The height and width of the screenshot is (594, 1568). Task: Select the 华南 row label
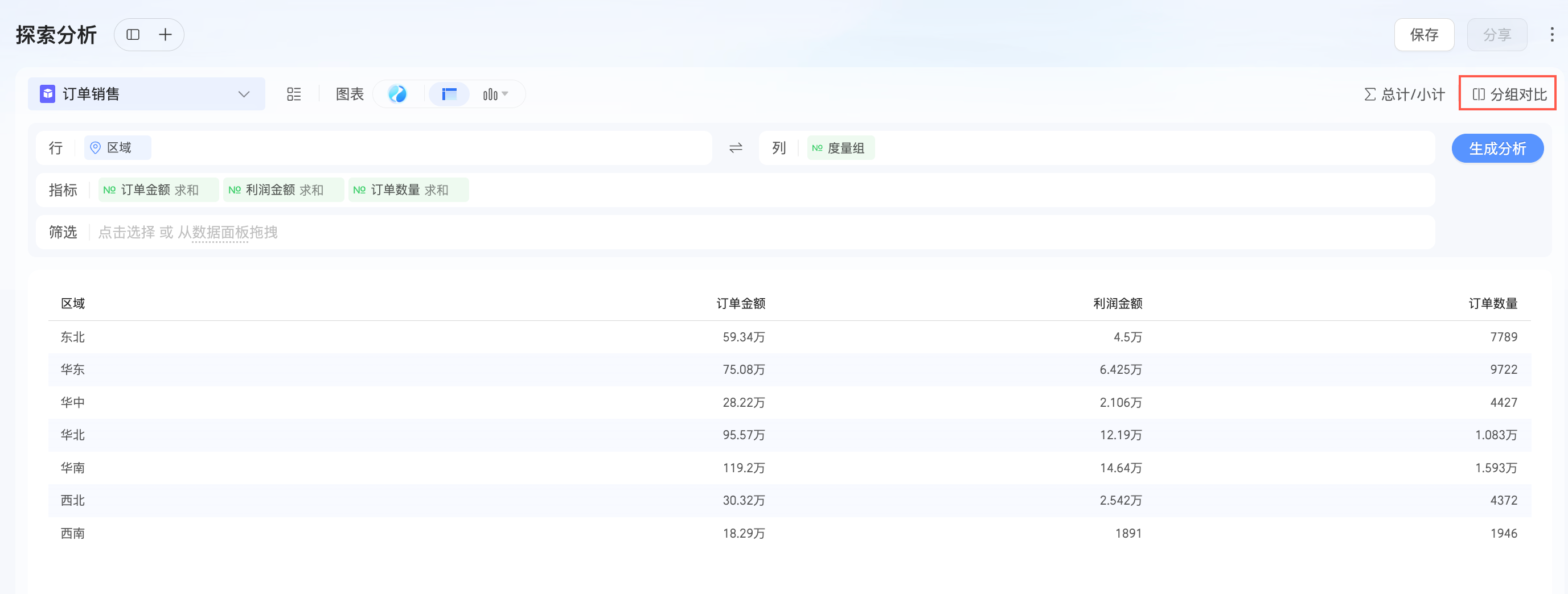click(72, 468)
